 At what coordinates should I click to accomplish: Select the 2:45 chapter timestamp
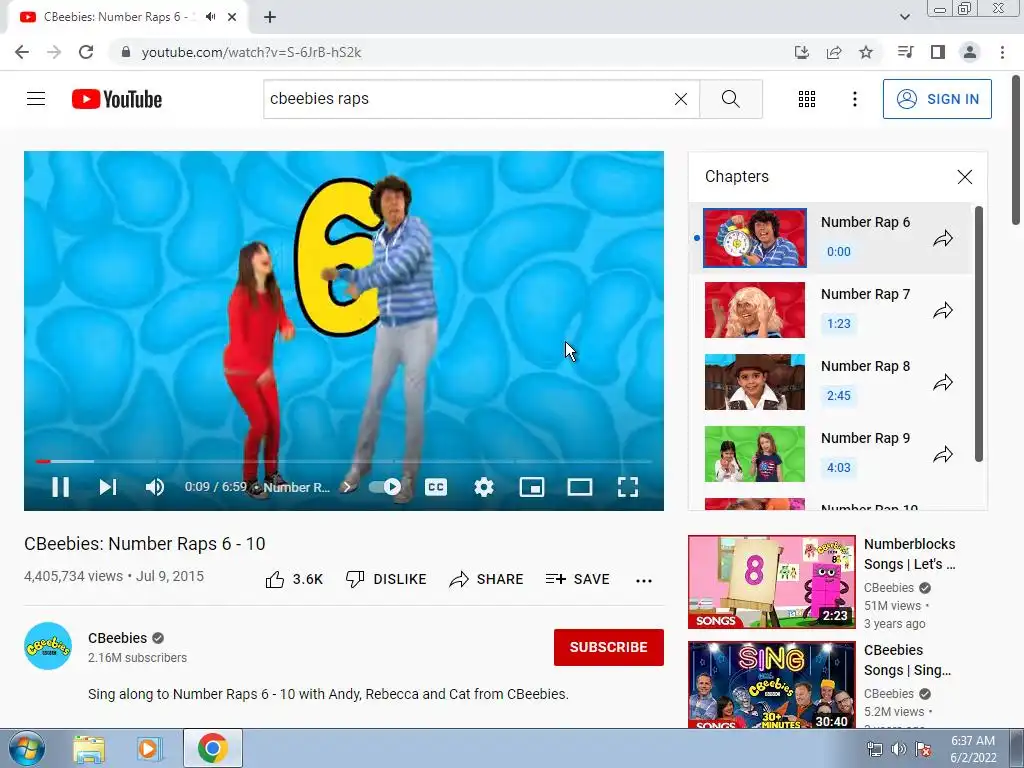pyautogui.click(x=839, y=395)
